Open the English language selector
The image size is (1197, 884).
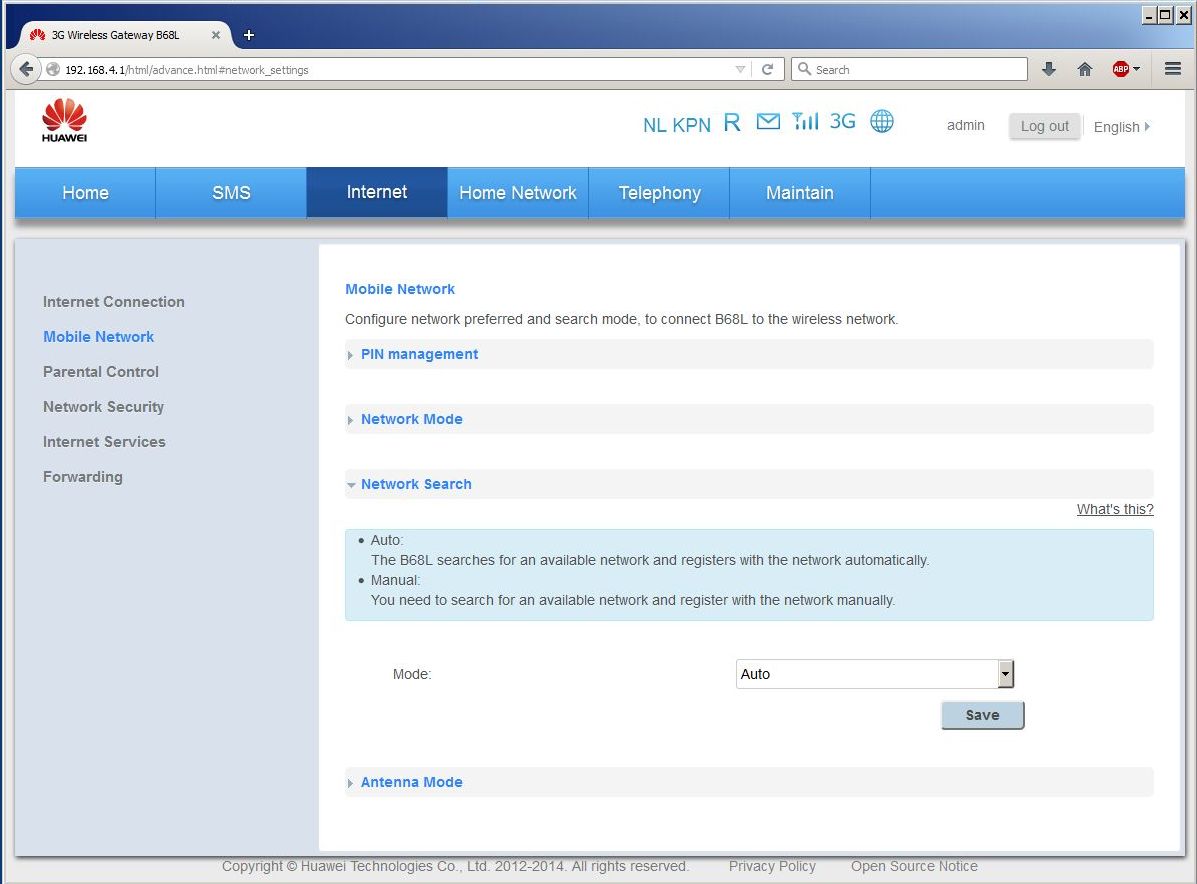click(1121, 127)
